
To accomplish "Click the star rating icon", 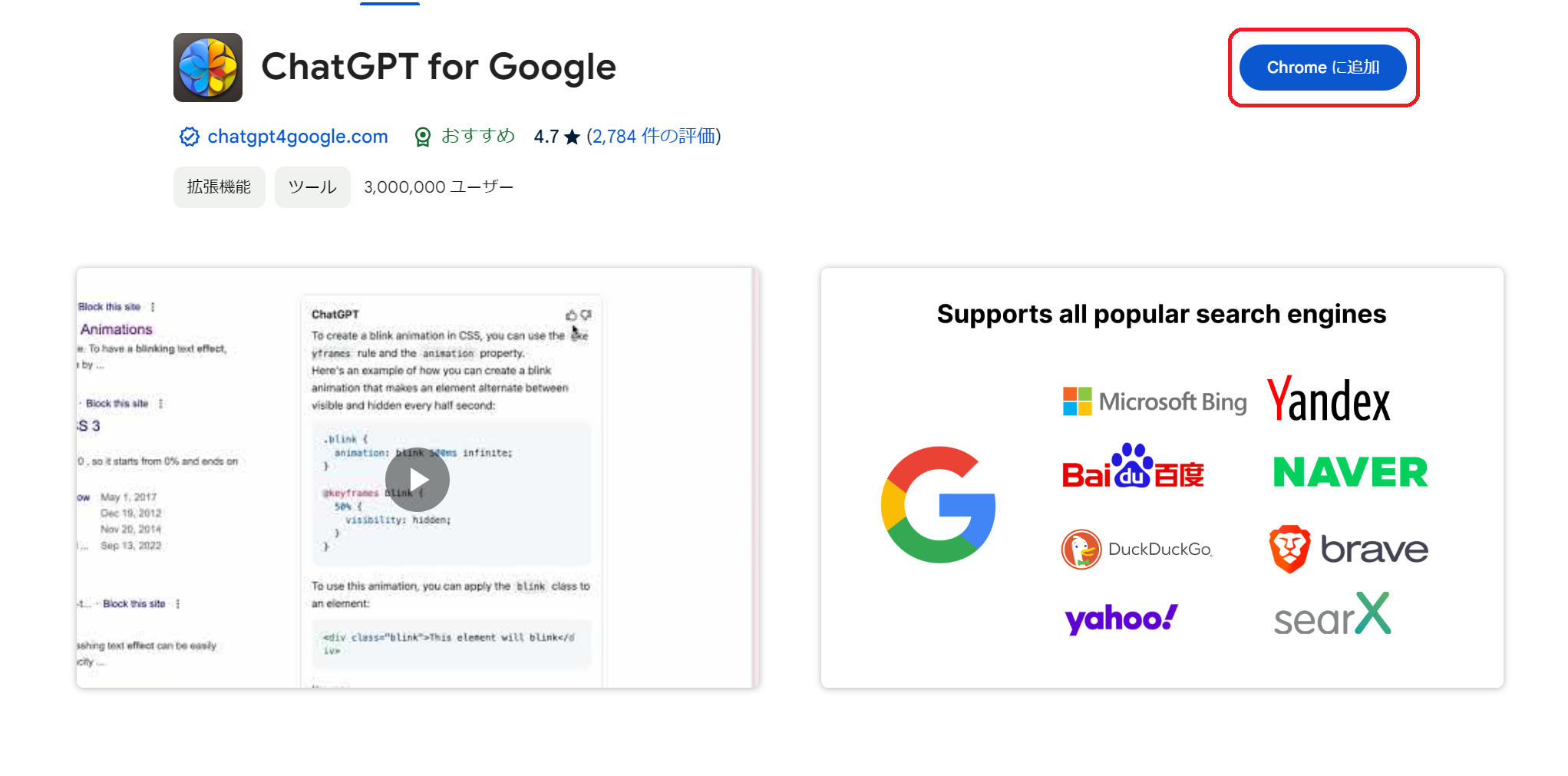I will pos(572,137).
